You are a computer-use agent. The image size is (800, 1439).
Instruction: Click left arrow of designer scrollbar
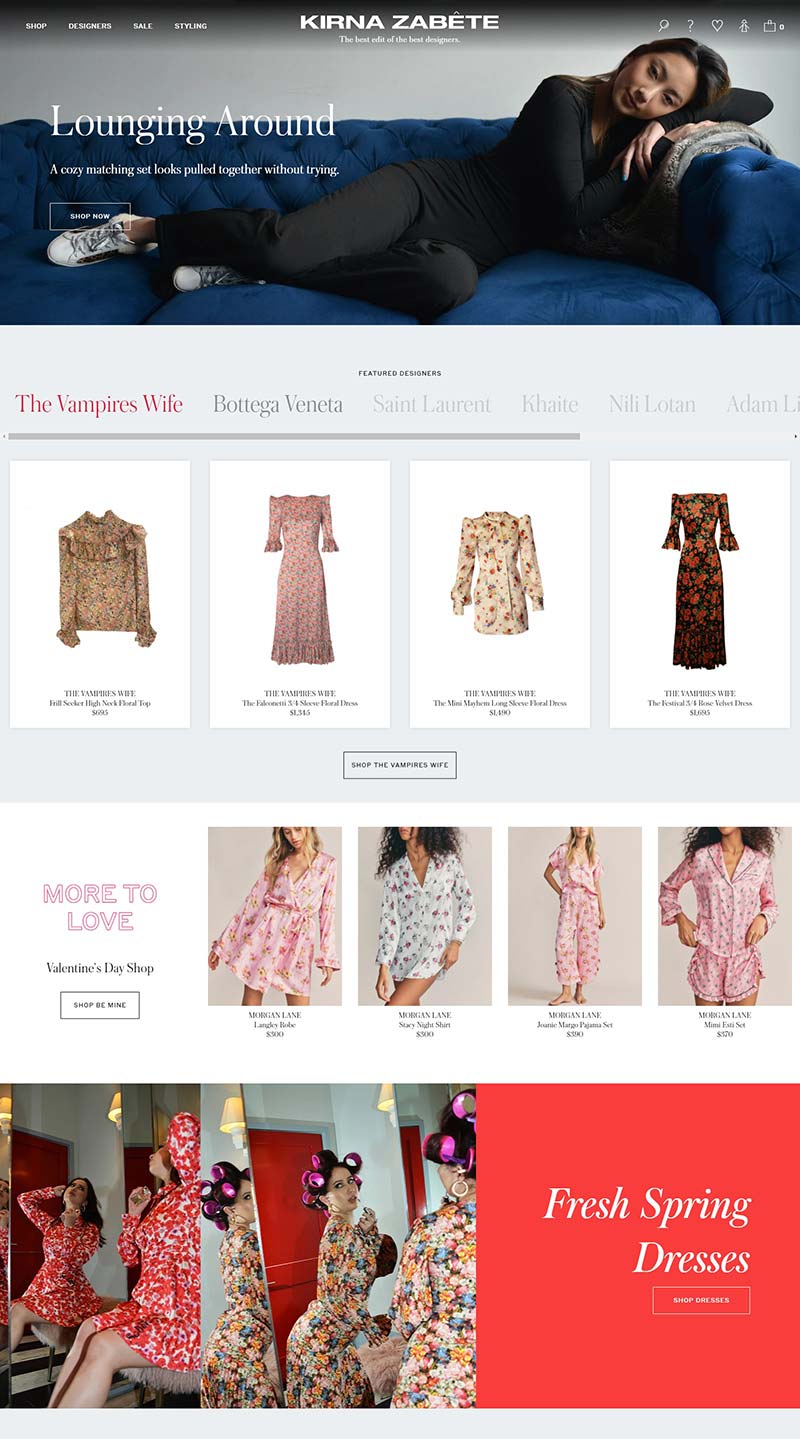(x=4, y=436)
